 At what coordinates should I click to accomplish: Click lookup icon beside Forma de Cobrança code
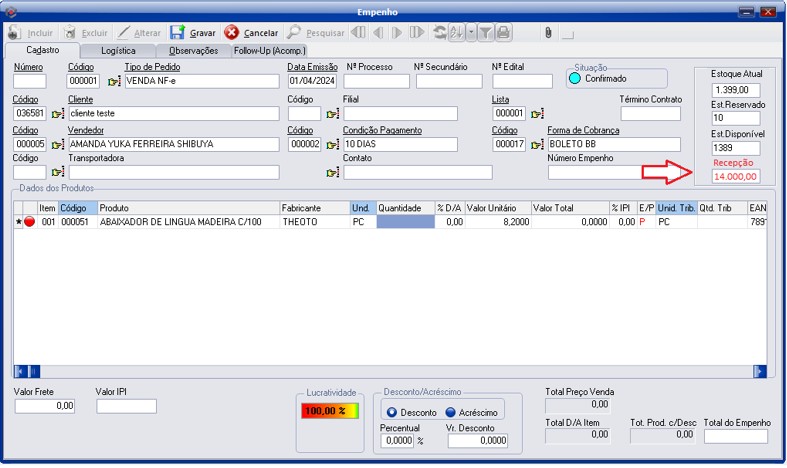tap(536, 144)
